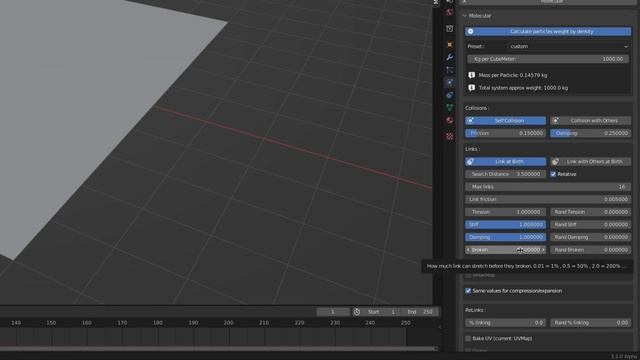Open the Collection properties tab
The width and height of the screenshot is (640, 360).
point(449,29)
